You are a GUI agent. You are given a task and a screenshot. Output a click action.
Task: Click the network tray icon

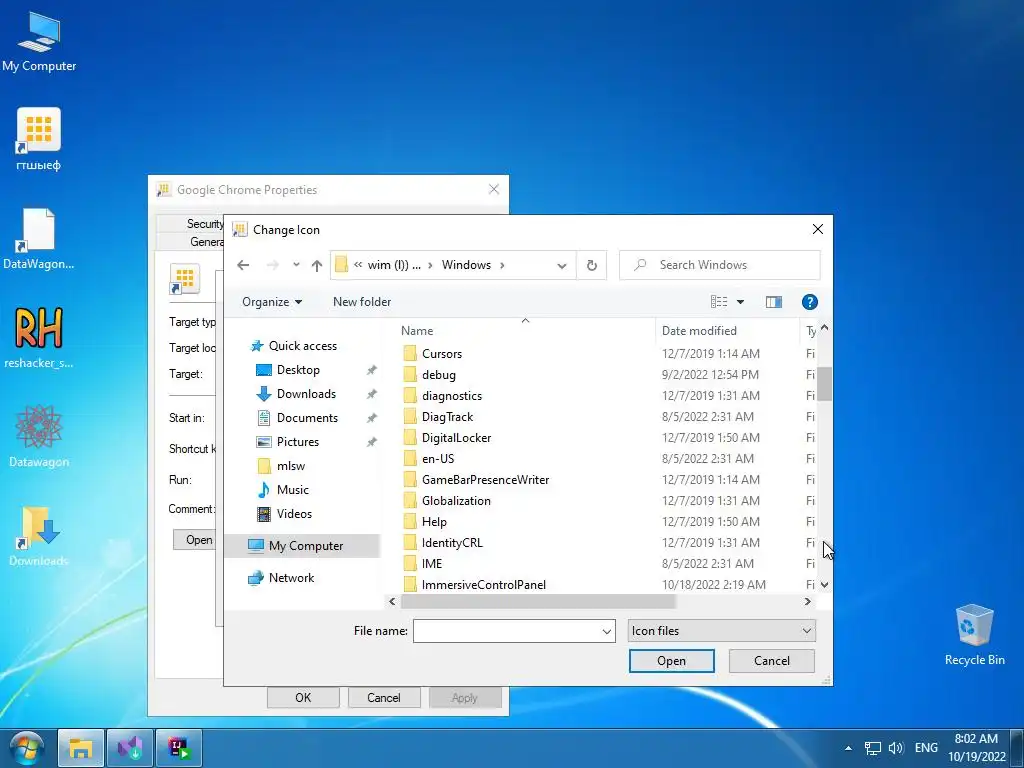[872, 748]
